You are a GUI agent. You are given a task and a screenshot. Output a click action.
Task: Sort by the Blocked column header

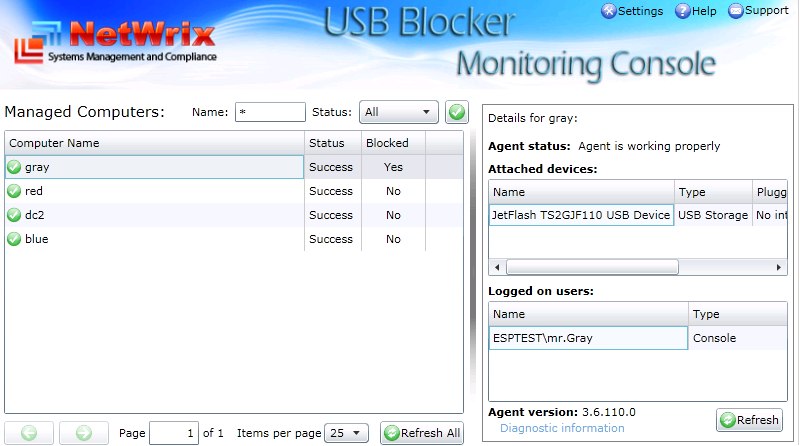point(393,143)
